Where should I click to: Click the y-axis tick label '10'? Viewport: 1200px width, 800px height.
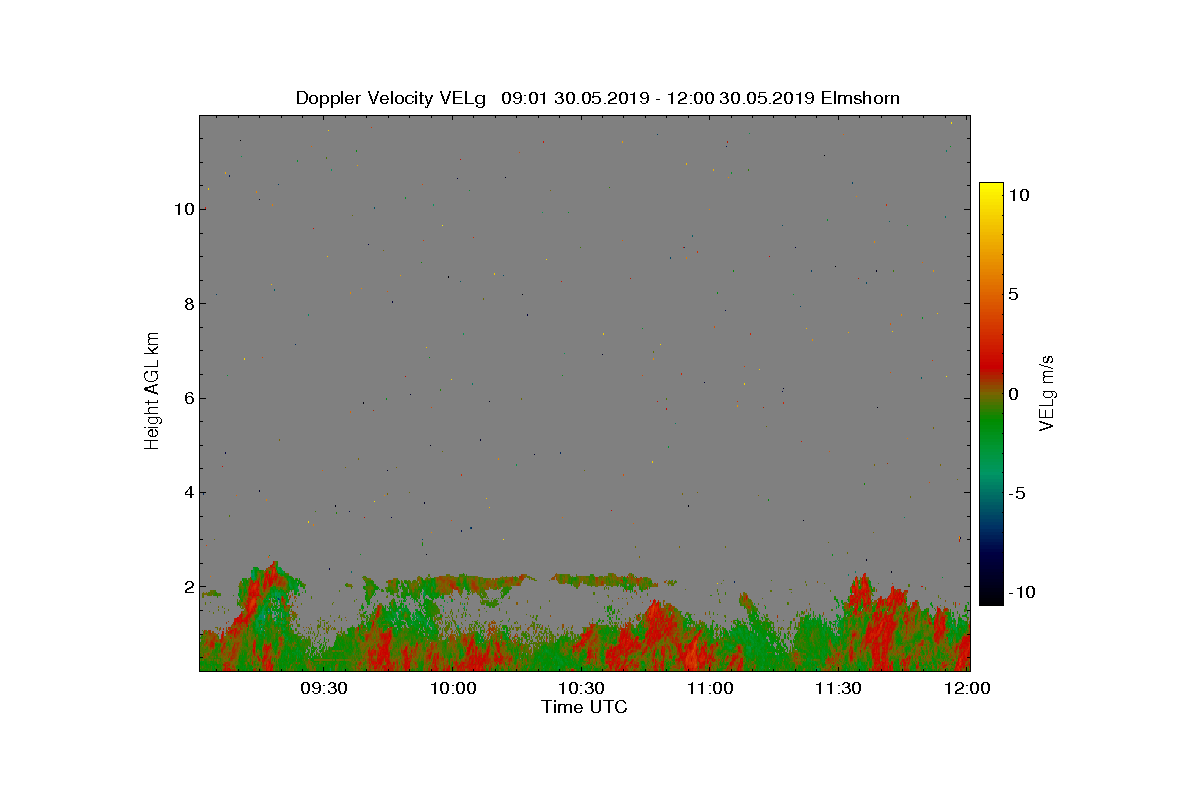point(183,209)
